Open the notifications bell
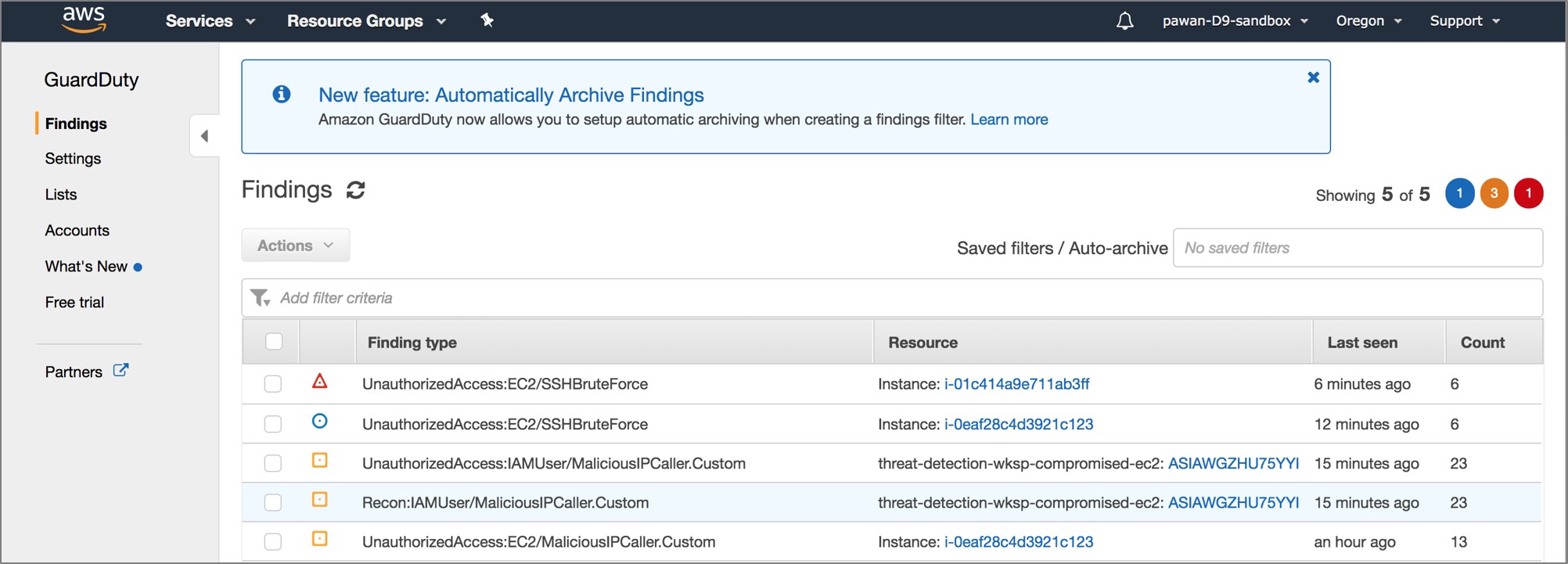The image size is (1568, 564). tap(1124, 21)
